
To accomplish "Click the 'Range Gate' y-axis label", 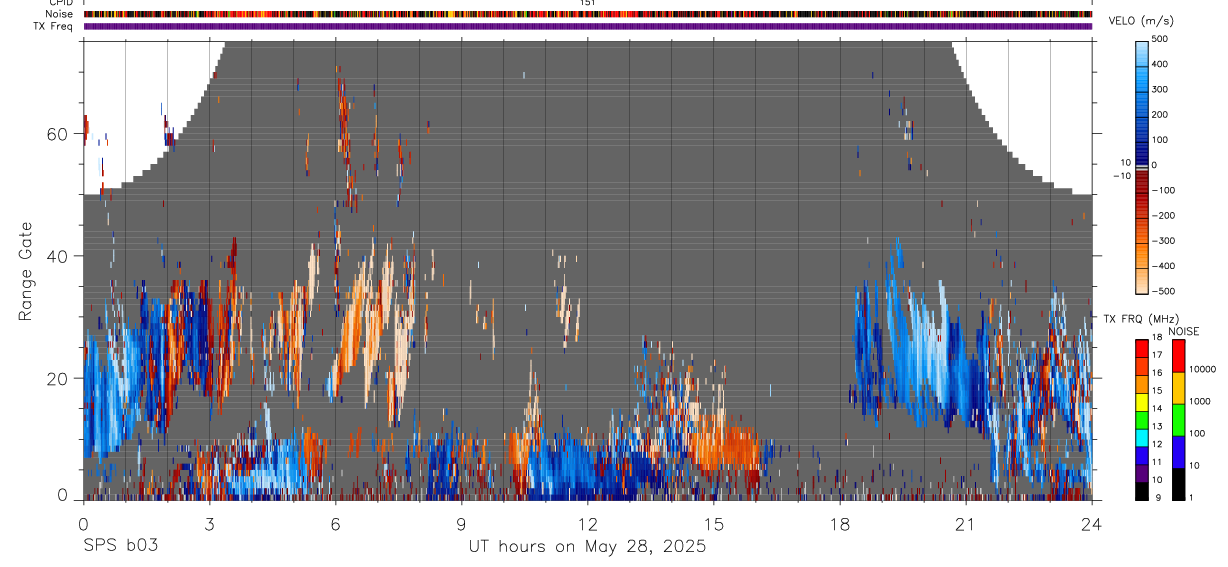I will pyautogui.click(x=25, y=273).
